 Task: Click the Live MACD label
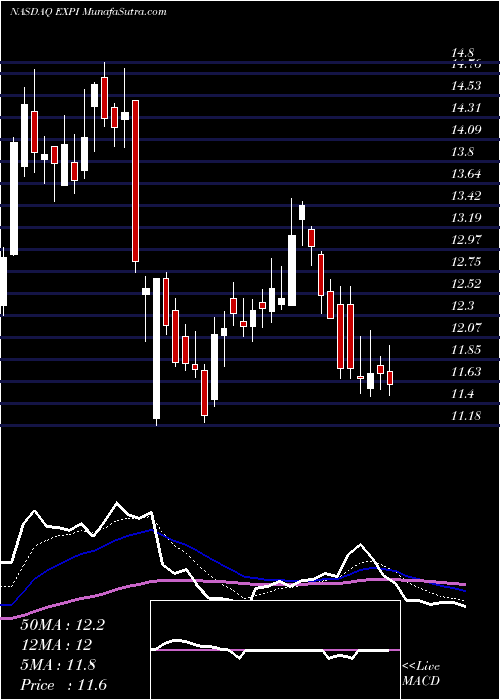point(421,674)
